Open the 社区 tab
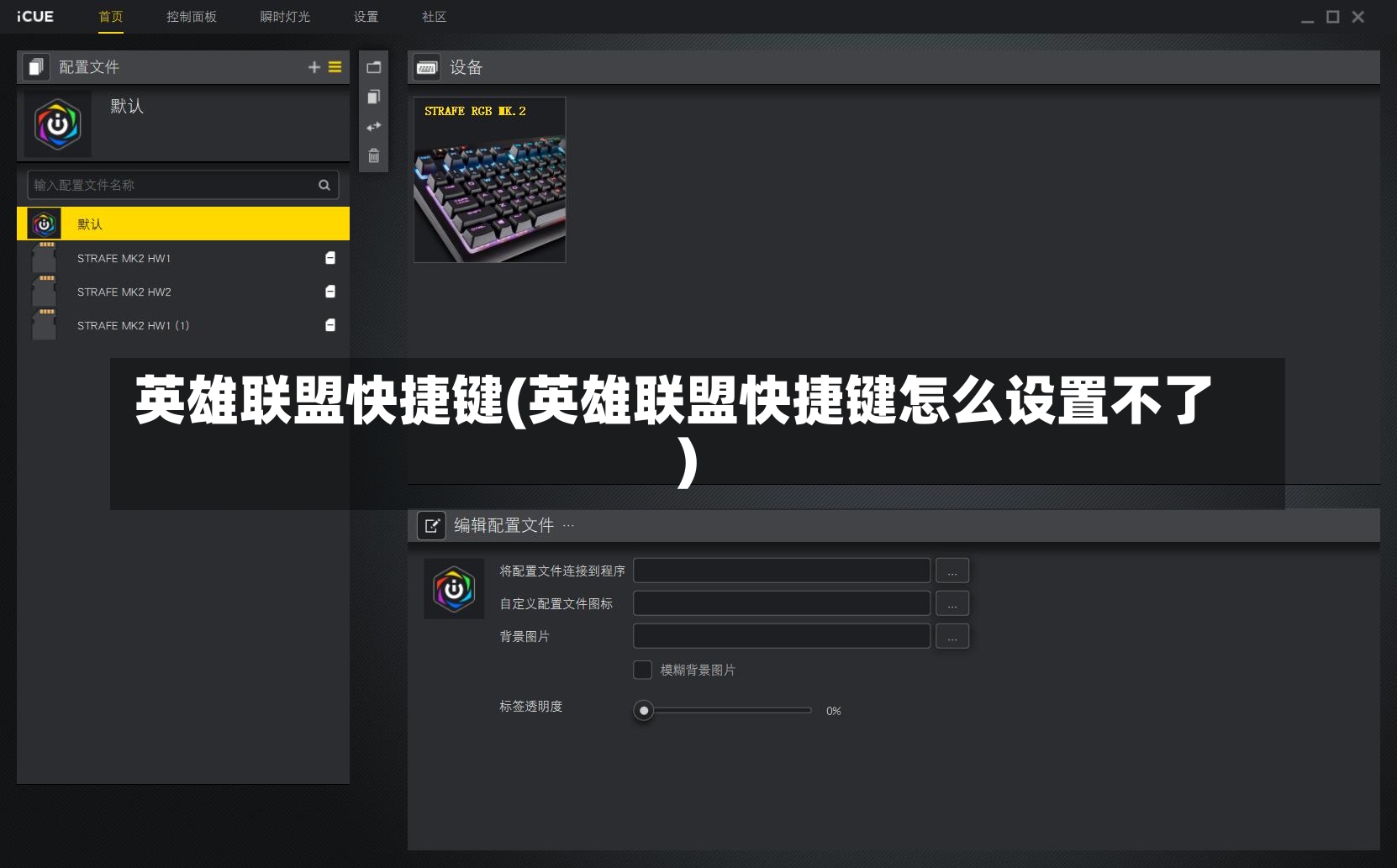 point(434,17)
